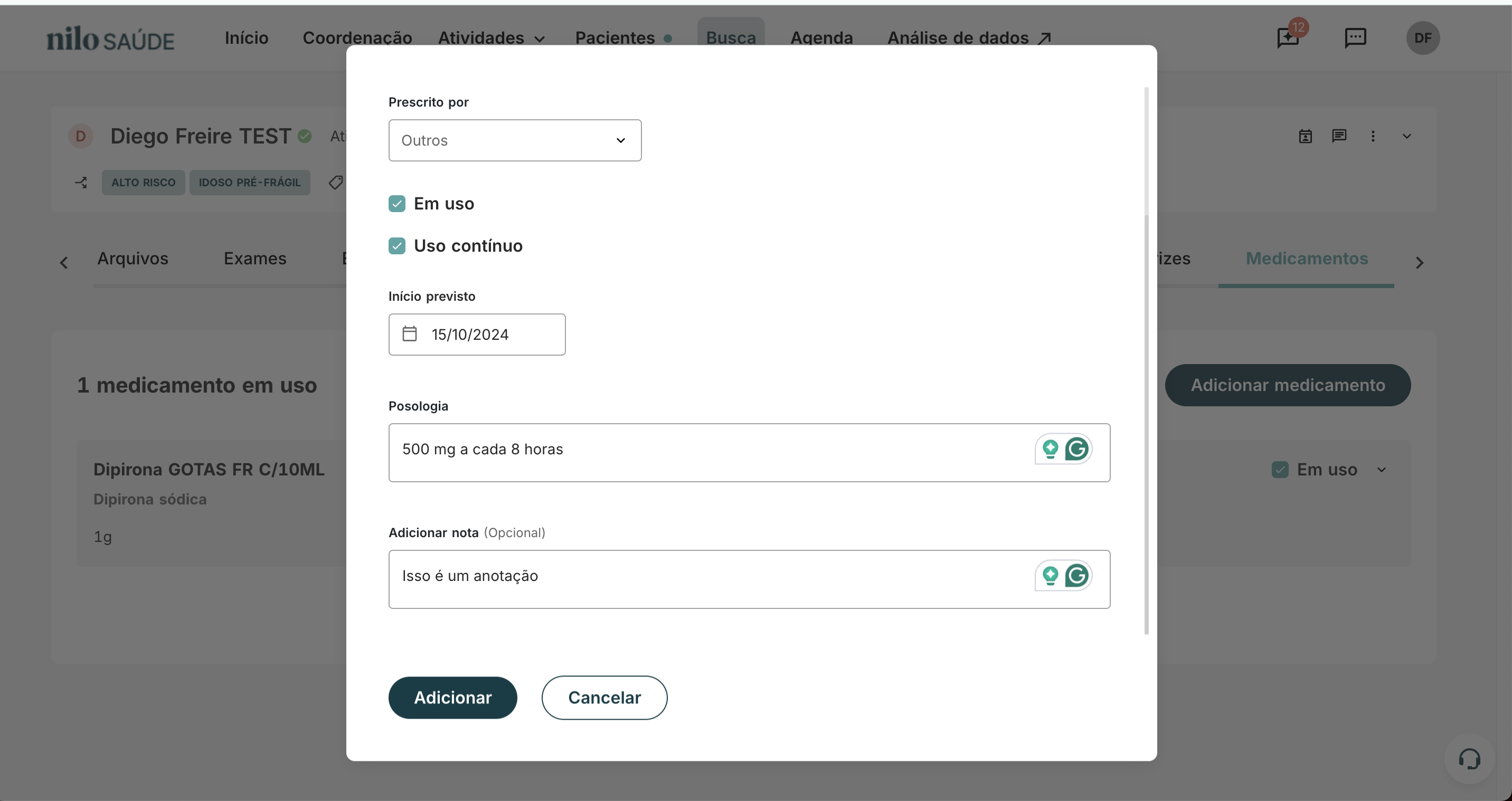This screenshot has width=1512, height=801.
Task: Uncheck the Em uso checkbox in the dialog
Action: (398, 203)
